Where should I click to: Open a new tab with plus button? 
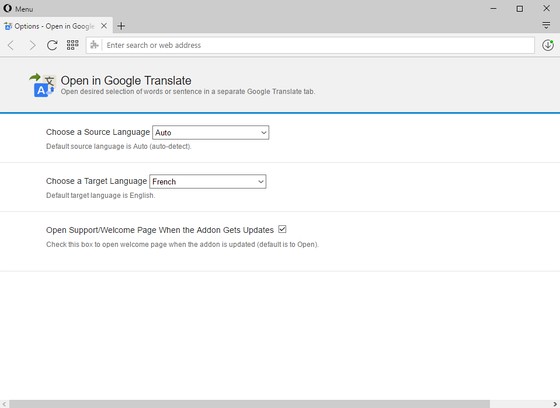click(x=121, y=26)
